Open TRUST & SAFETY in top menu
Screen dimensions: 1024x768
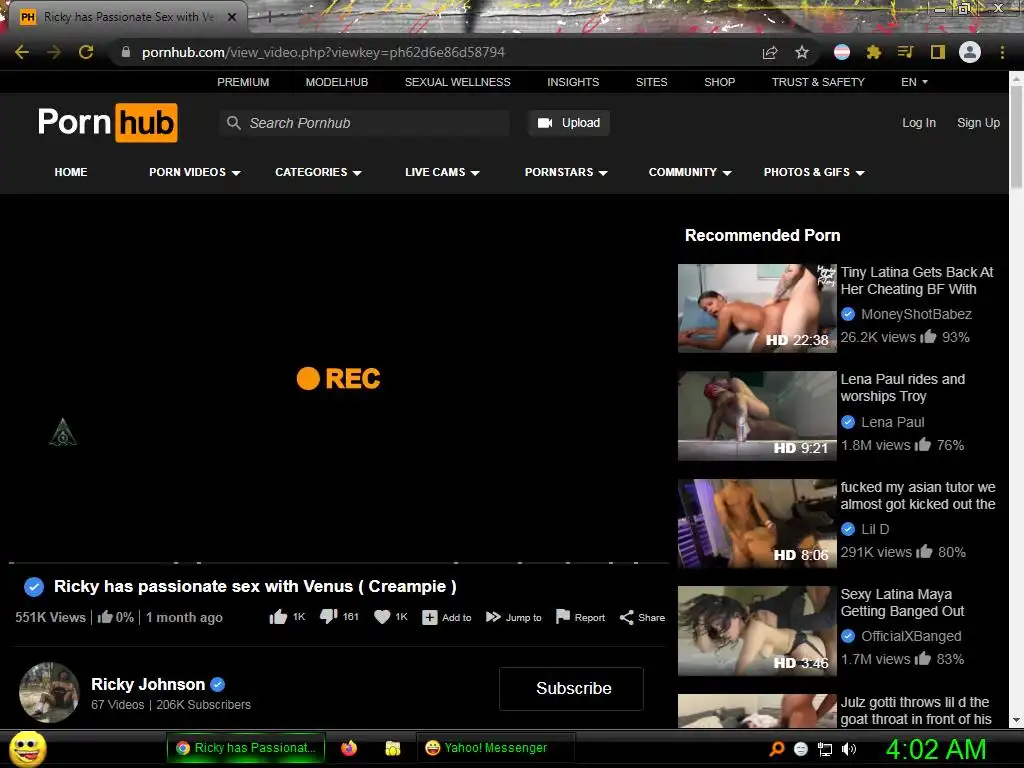tap(818, 82)
